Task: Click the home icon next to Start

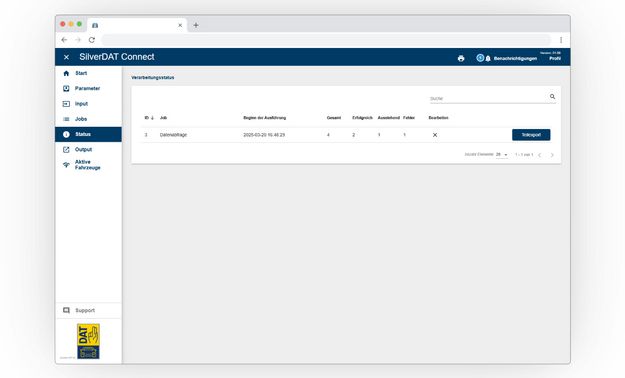Action: click(x=66, y=73)
